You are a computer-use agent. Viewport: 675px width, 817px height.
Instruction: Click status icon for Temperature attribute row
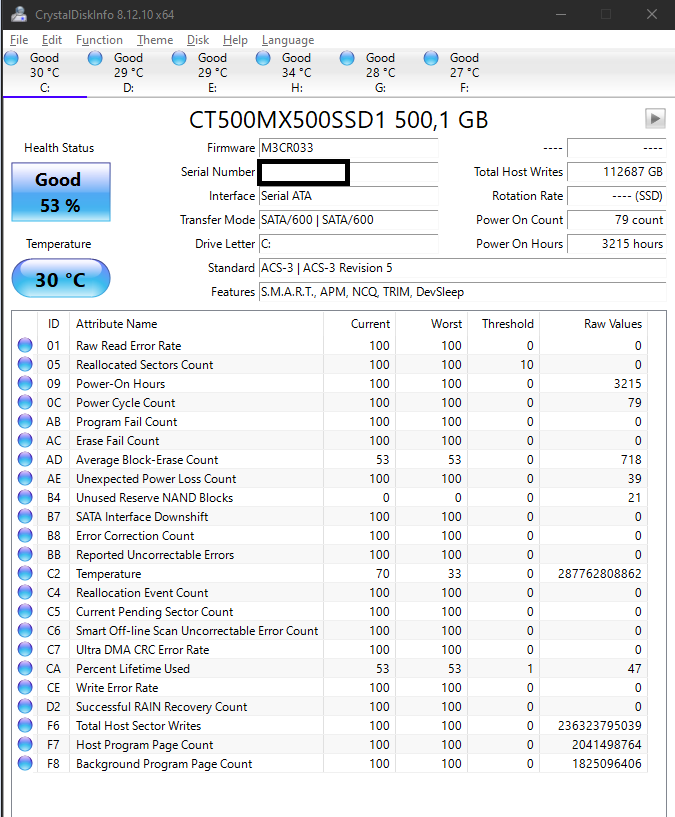[x=25, y=573]
